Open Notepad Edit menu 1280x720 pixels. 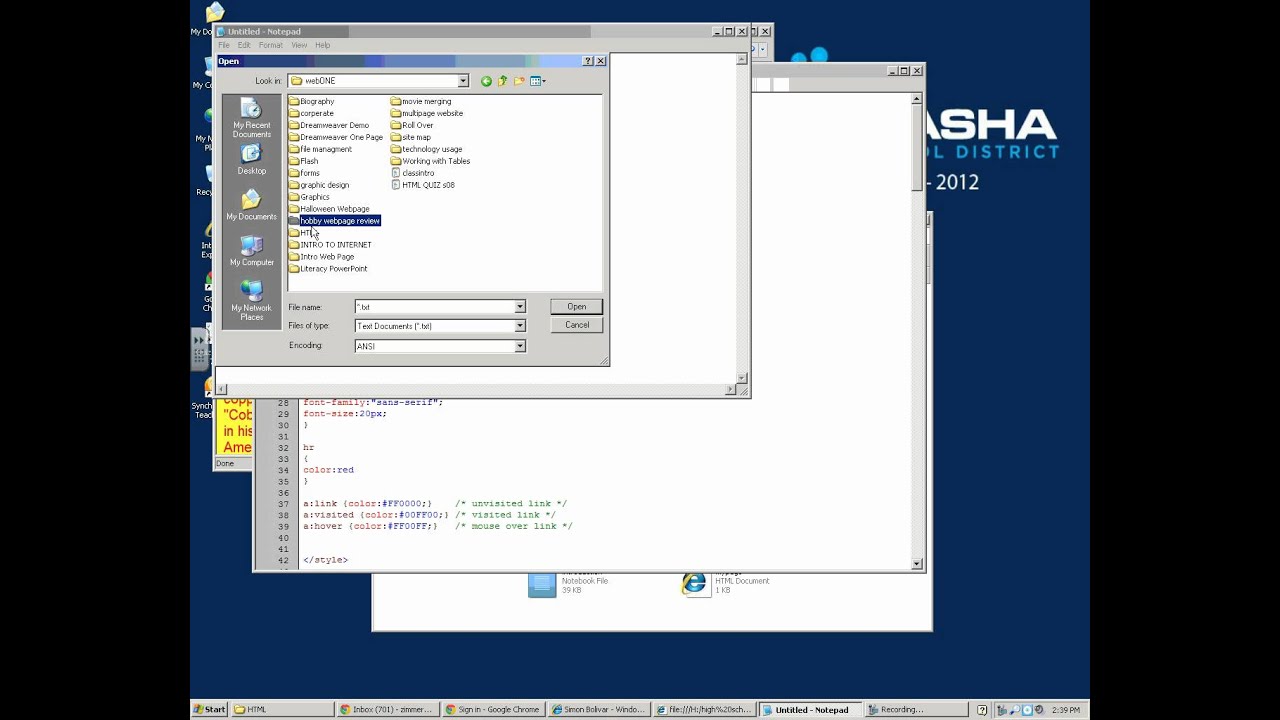pos(244,45)
